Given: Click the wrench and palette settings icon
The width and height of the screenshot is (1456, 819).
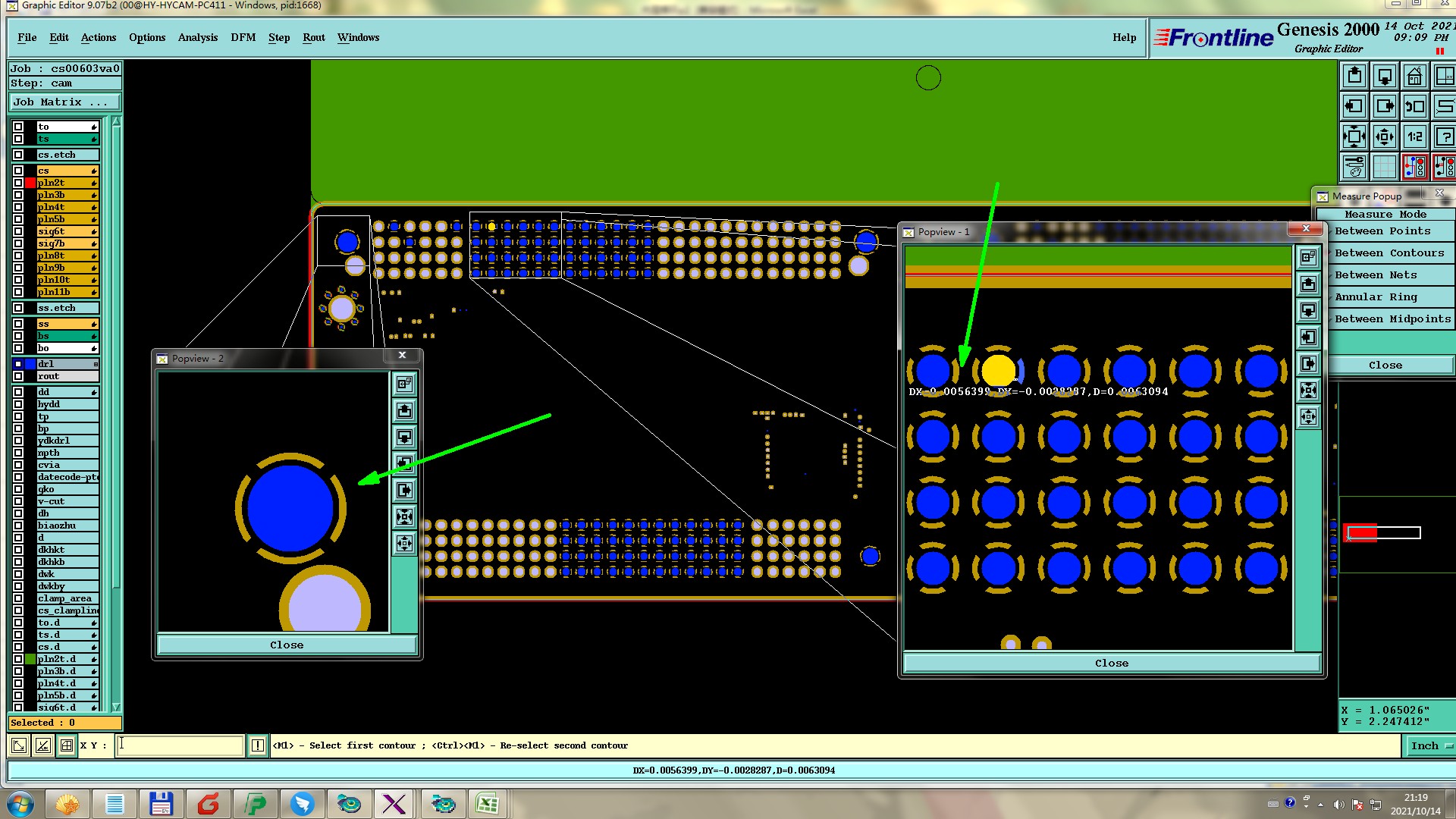Looking at the screenshot, I should tap(1354, 167).
